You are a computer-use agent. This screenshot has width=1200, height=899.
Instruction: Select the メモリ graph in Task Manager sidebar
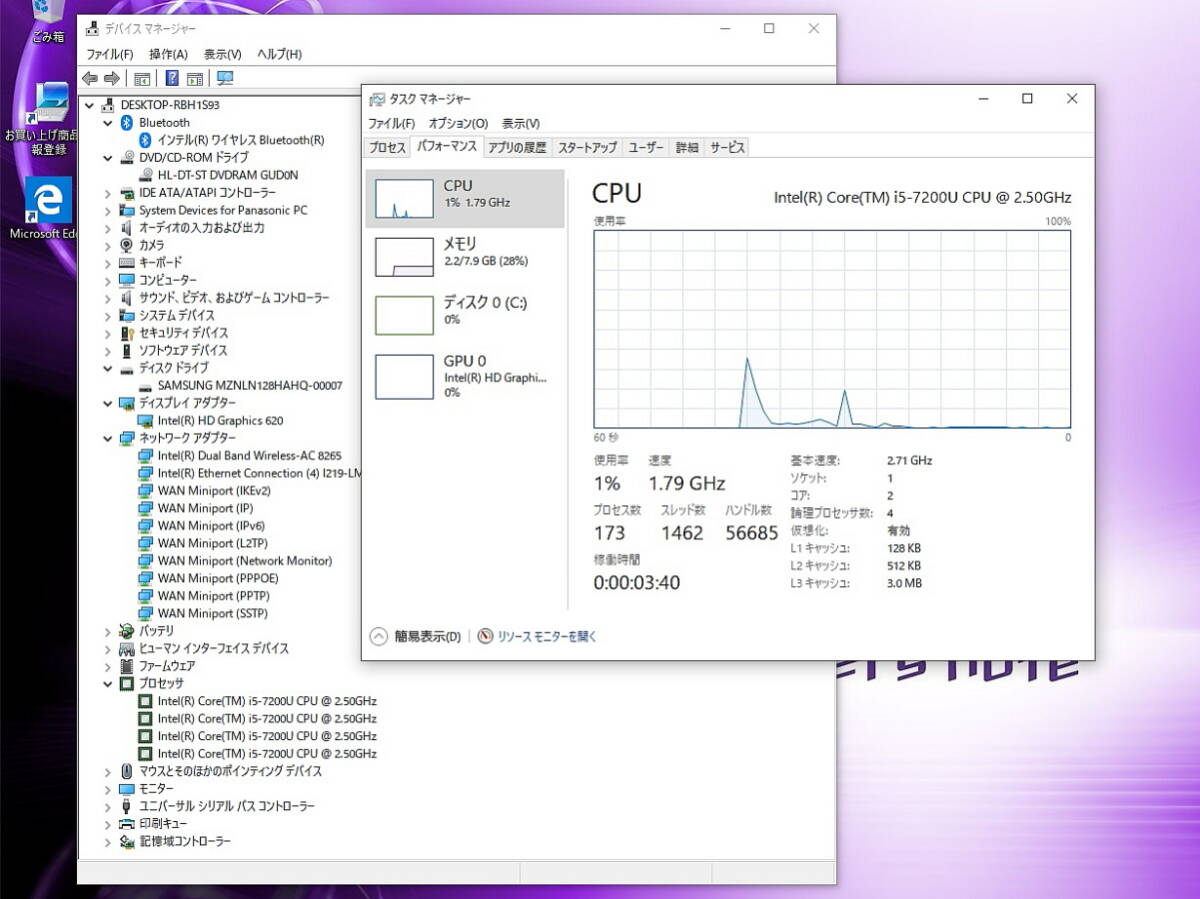click(x=404, y=257)
